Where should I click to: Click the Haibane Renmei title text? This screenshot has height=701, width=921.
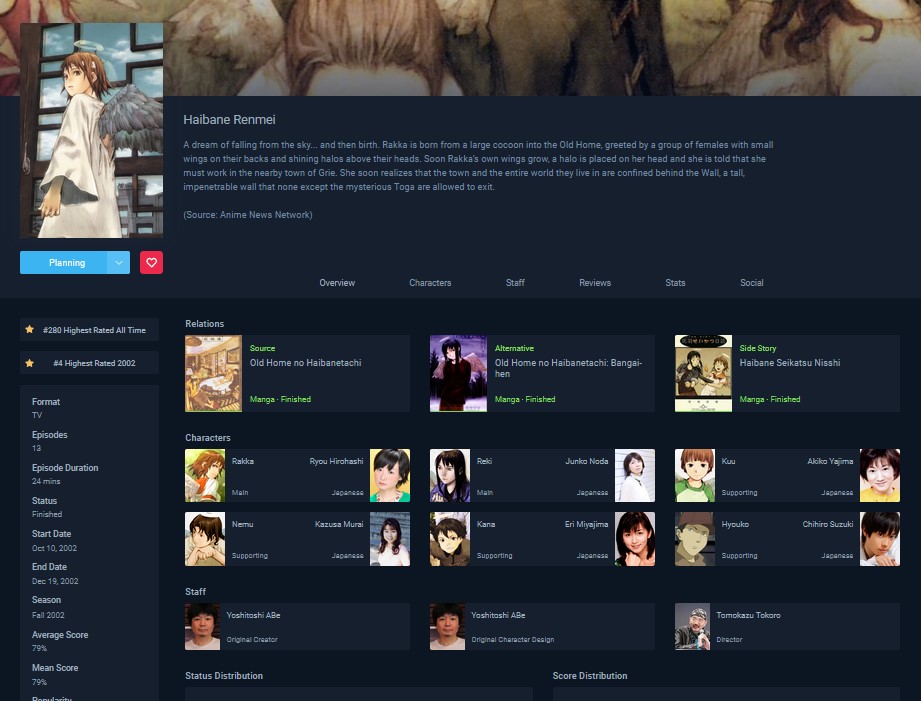pos(229,120)
